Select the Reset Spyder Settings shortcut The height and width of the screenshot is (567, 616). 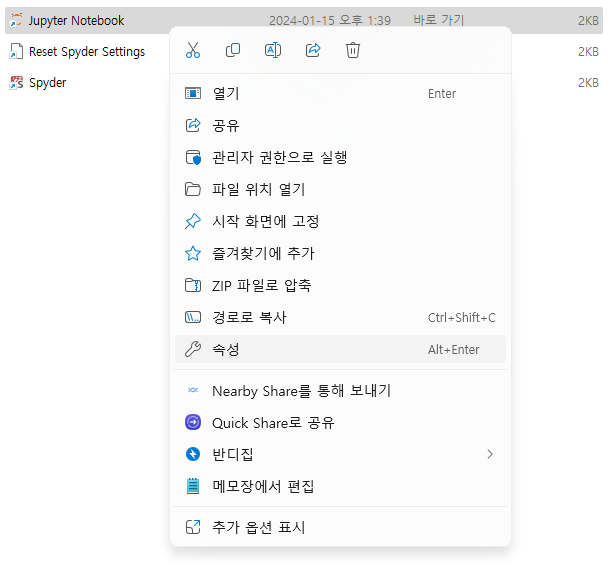[87, 51]
